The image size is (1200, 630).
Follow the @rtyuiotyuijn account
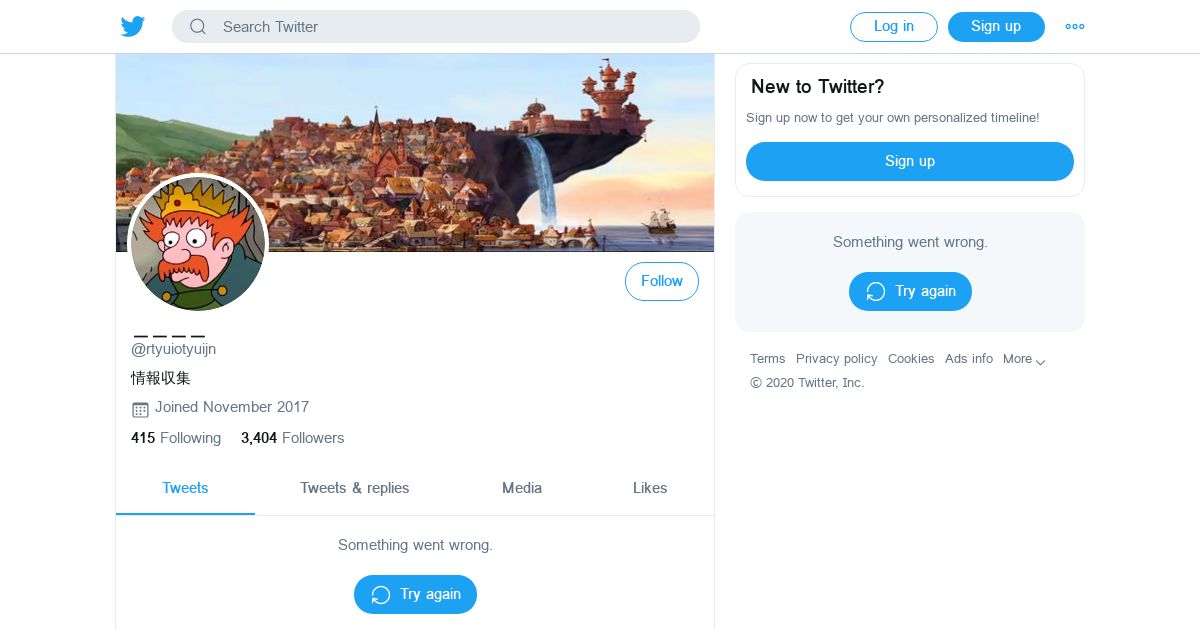pyautogui.click(x=662, y=282)
